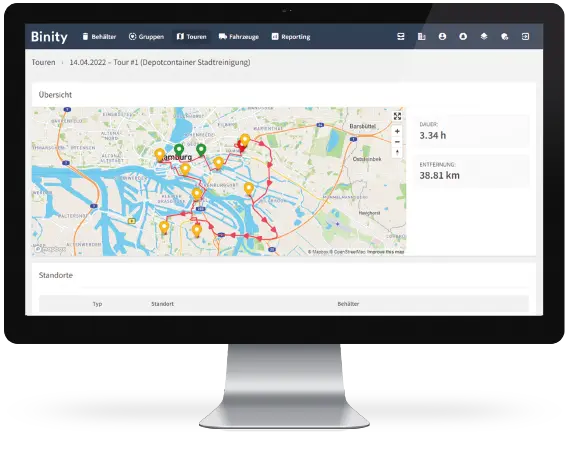Click the buildings icon in the header
The image size is (568, 468).
tap(422, 37)
